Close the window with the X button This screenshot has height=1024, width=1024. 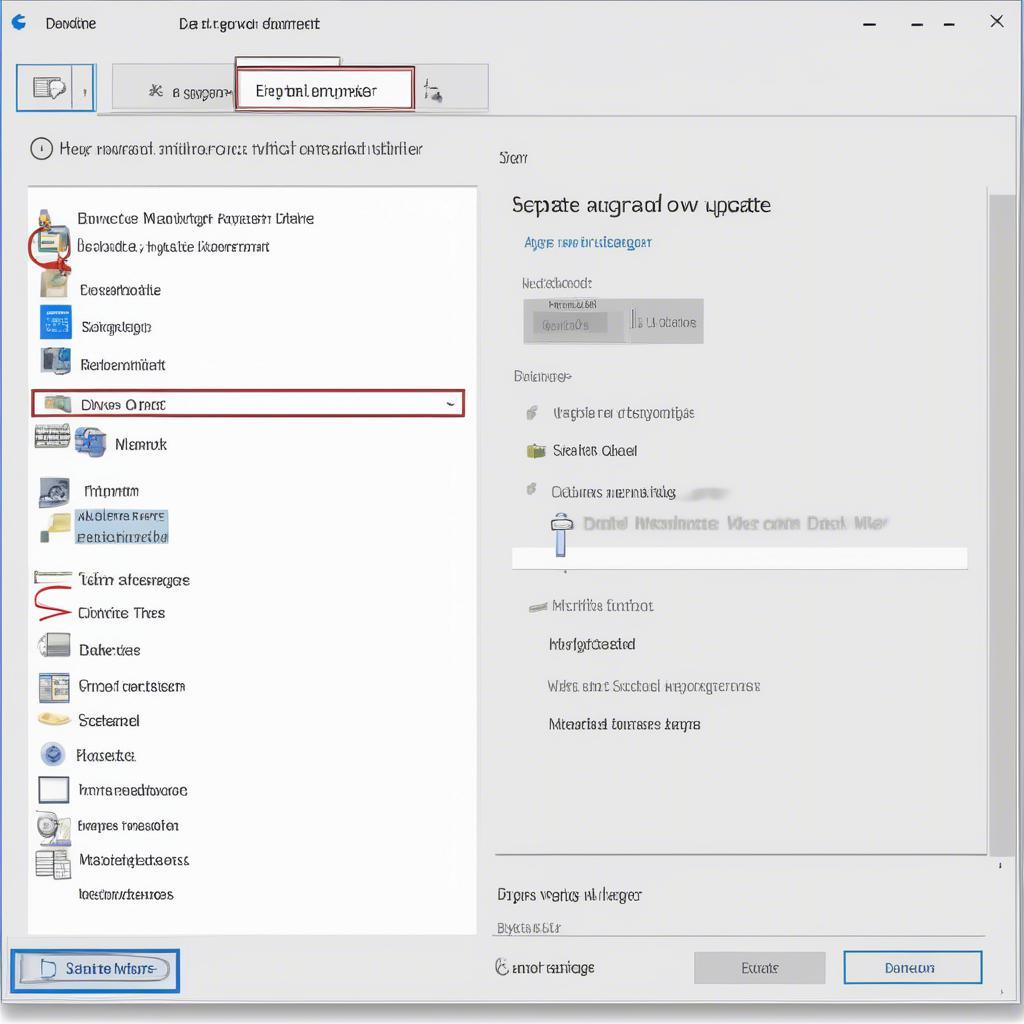pyautogui.click(x=997, y=22)
